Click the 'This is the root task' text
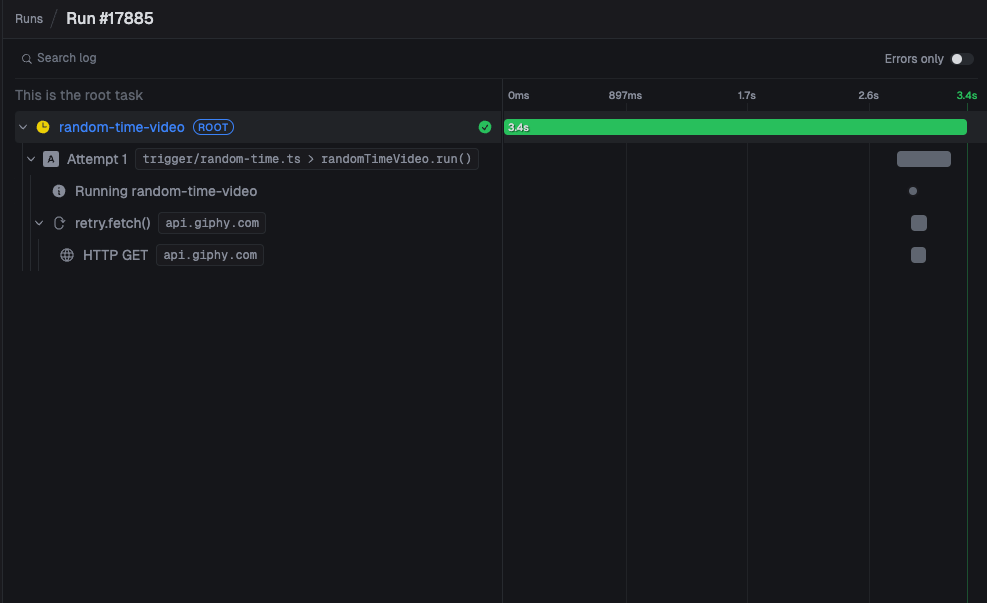Image resolution: width=987 pixels, height=603 pixels. [79, 95]
